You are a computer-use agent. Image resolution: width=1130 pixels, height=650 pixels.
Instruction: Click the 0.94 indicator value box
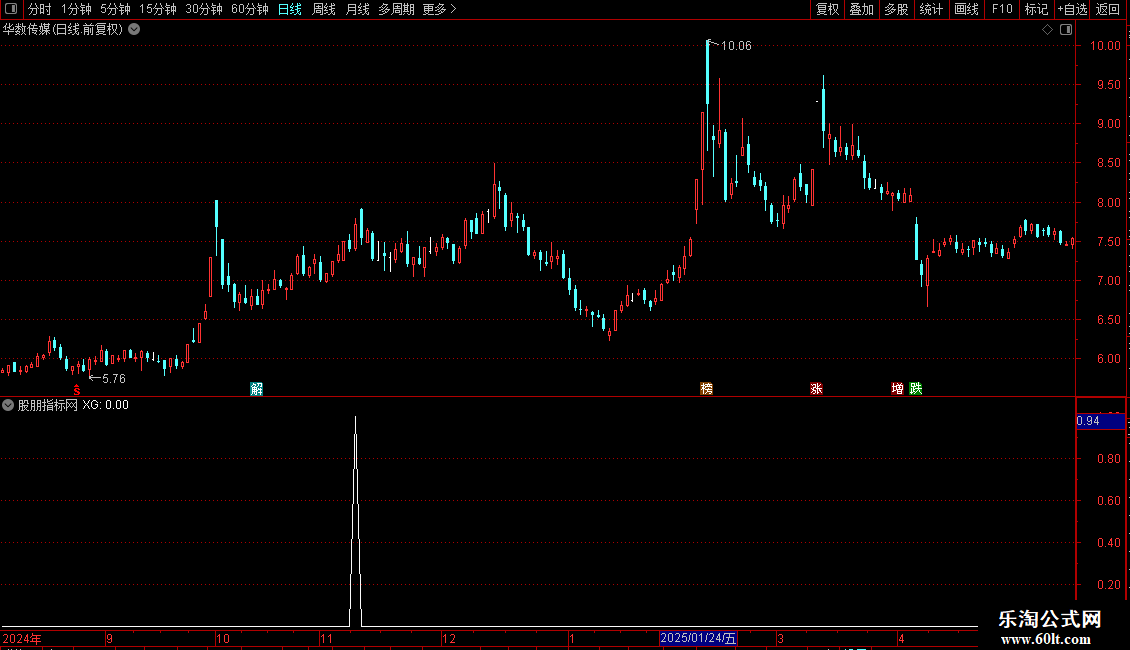pos(1100,421)
